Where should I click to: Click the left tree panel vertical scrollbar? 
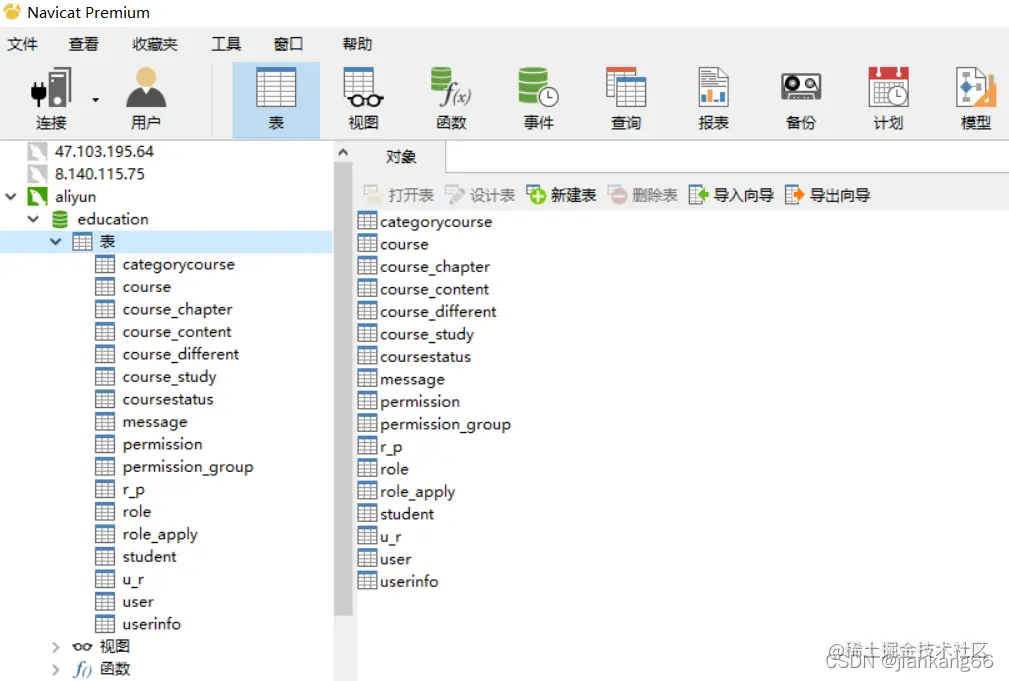pyautogui.click(x=343, y=389)
